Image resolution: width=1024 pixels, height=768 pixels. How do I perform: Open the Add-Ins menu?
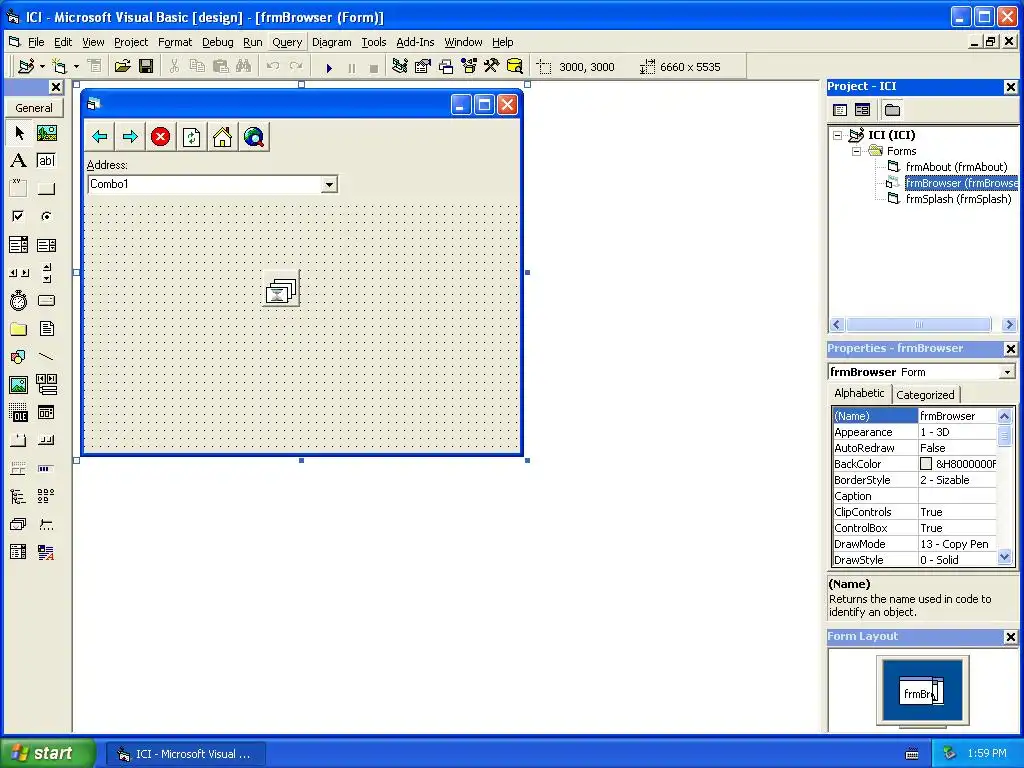tap(415, 42)
